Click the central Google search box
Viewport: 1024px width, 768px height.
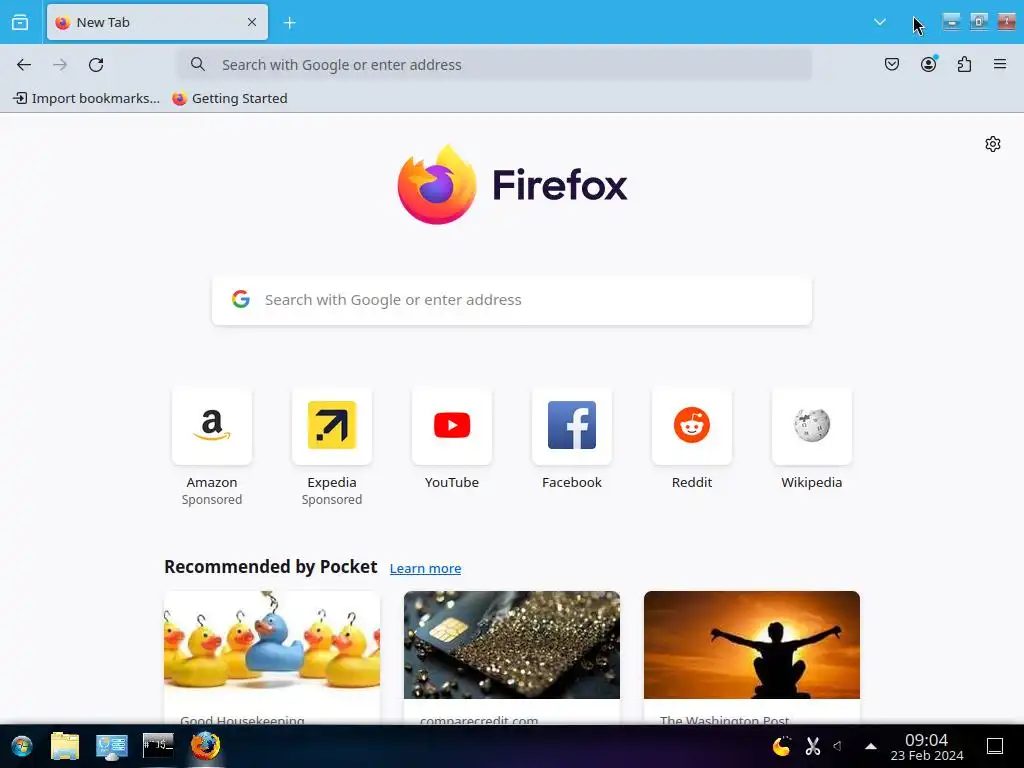pos(512,300)
